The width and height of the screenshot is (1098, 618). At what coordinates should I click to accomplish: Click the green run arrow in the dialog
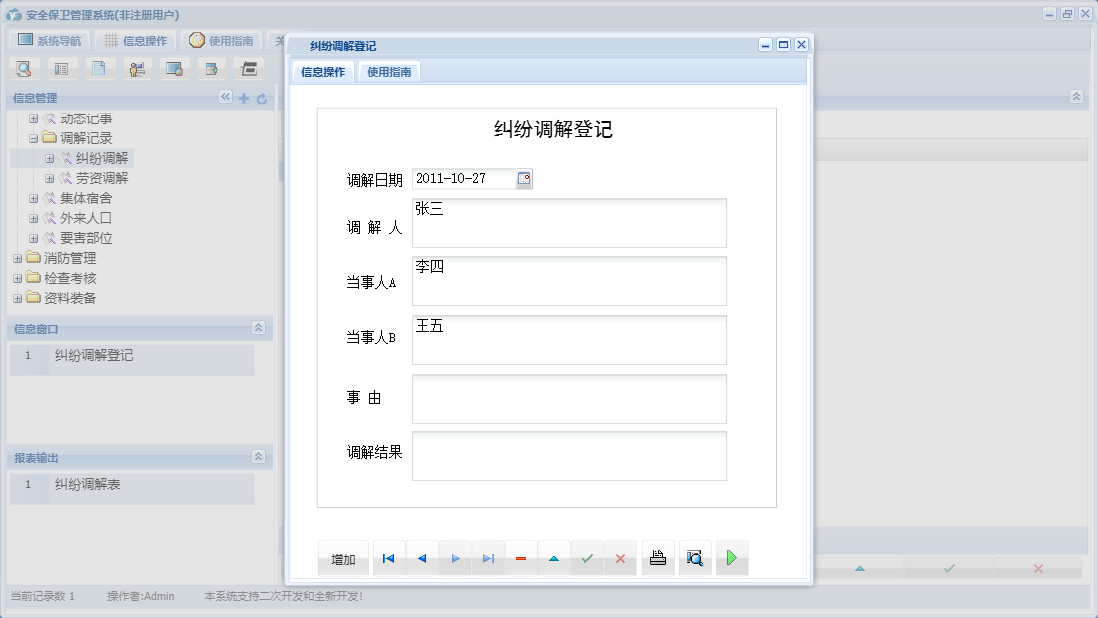731,558
